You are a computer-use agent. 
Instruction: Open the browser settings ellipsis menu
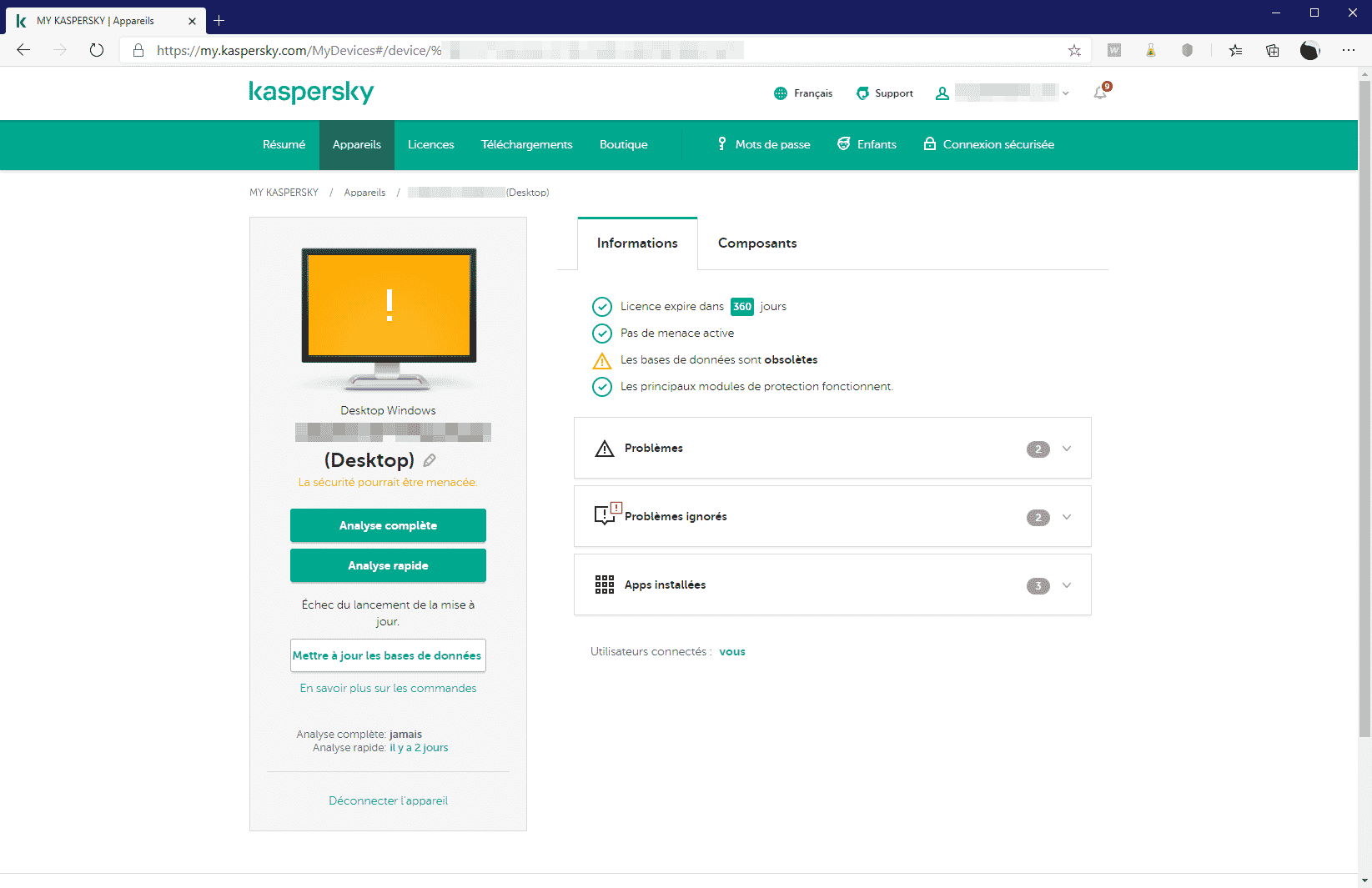pos(1349,51)
